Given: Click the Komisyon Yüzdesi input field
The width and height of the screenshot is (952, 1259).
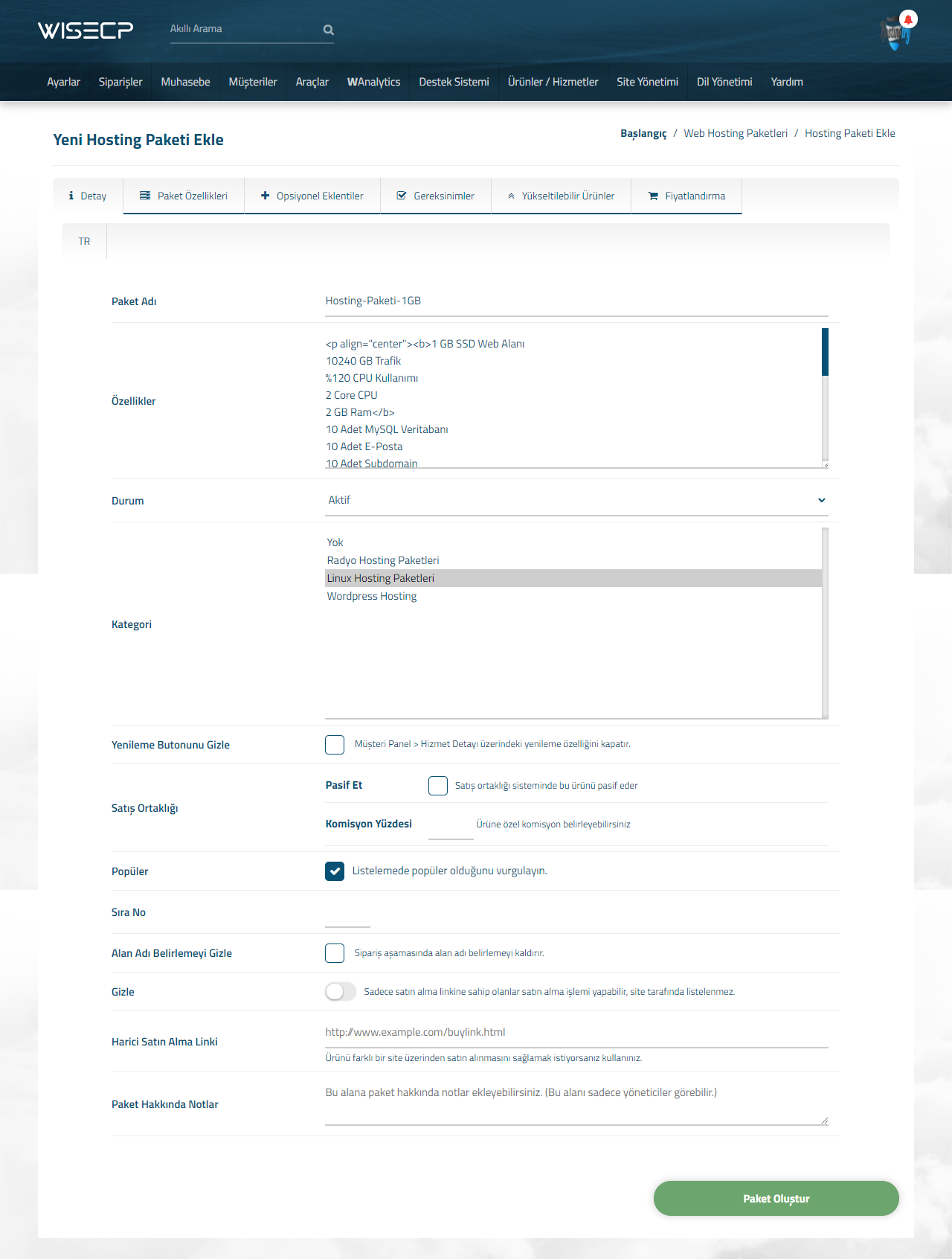Looking at the screenshot, I should pyautogui.click(x=451, y=824).
